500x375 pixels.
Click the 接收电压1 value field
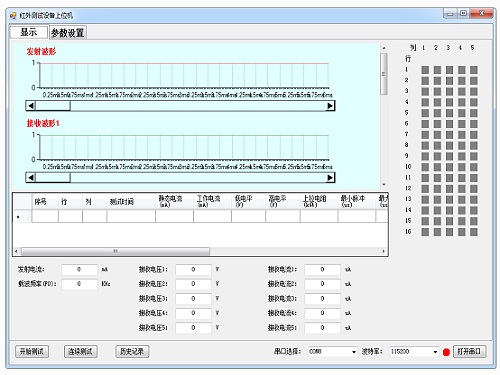(x=193, y=269)
